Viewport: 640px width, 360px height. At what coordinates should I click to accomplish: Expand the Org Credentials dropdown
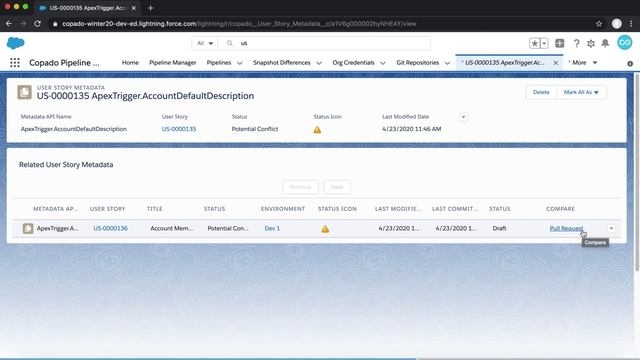(x=383, y=63)
